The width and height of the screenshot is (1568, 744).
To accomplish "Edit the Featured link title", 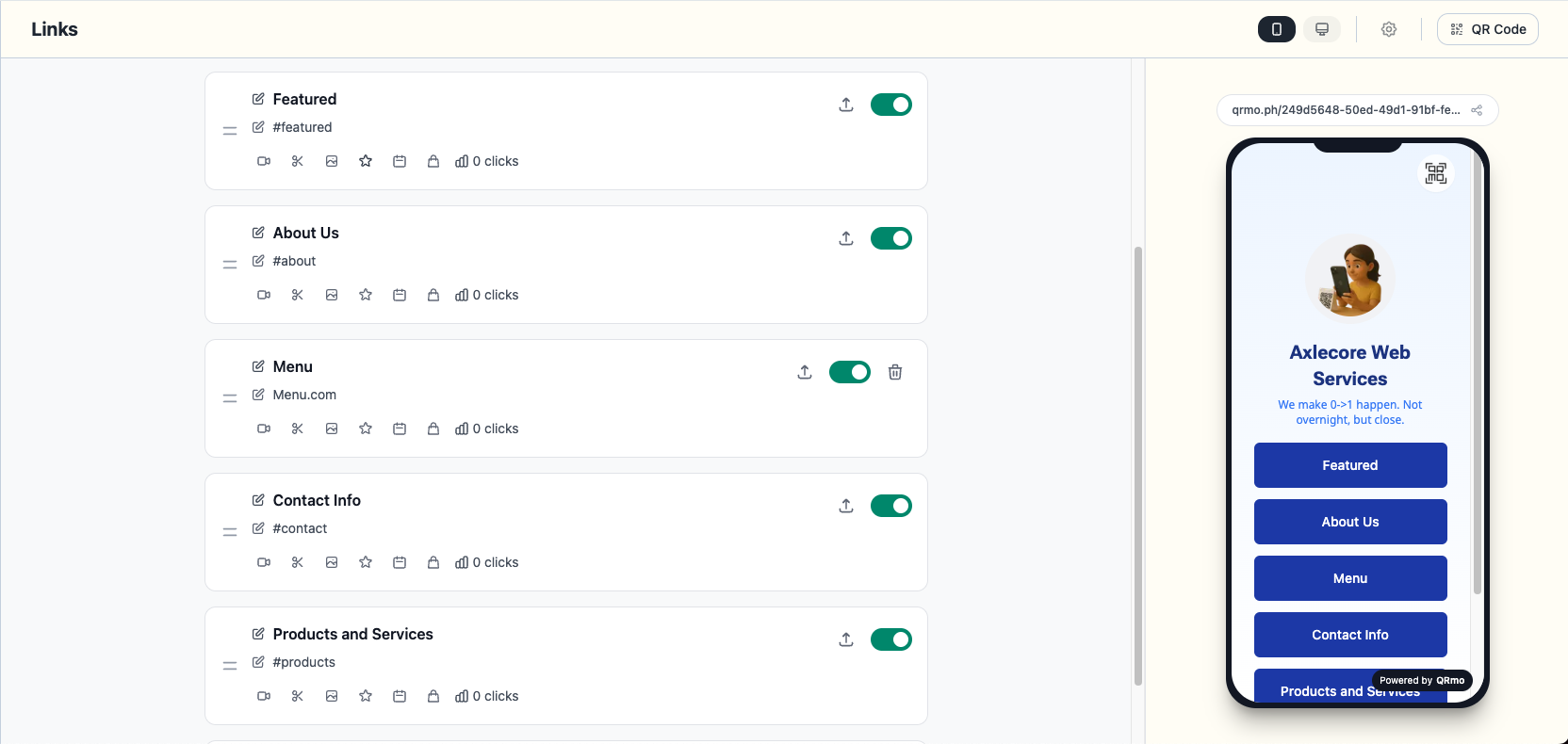I will [258, 99].
